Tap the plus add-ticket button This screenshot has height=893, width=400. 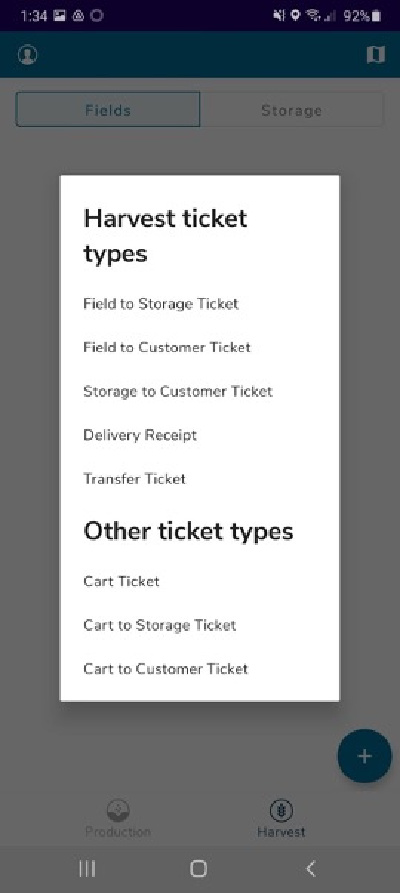364,756
